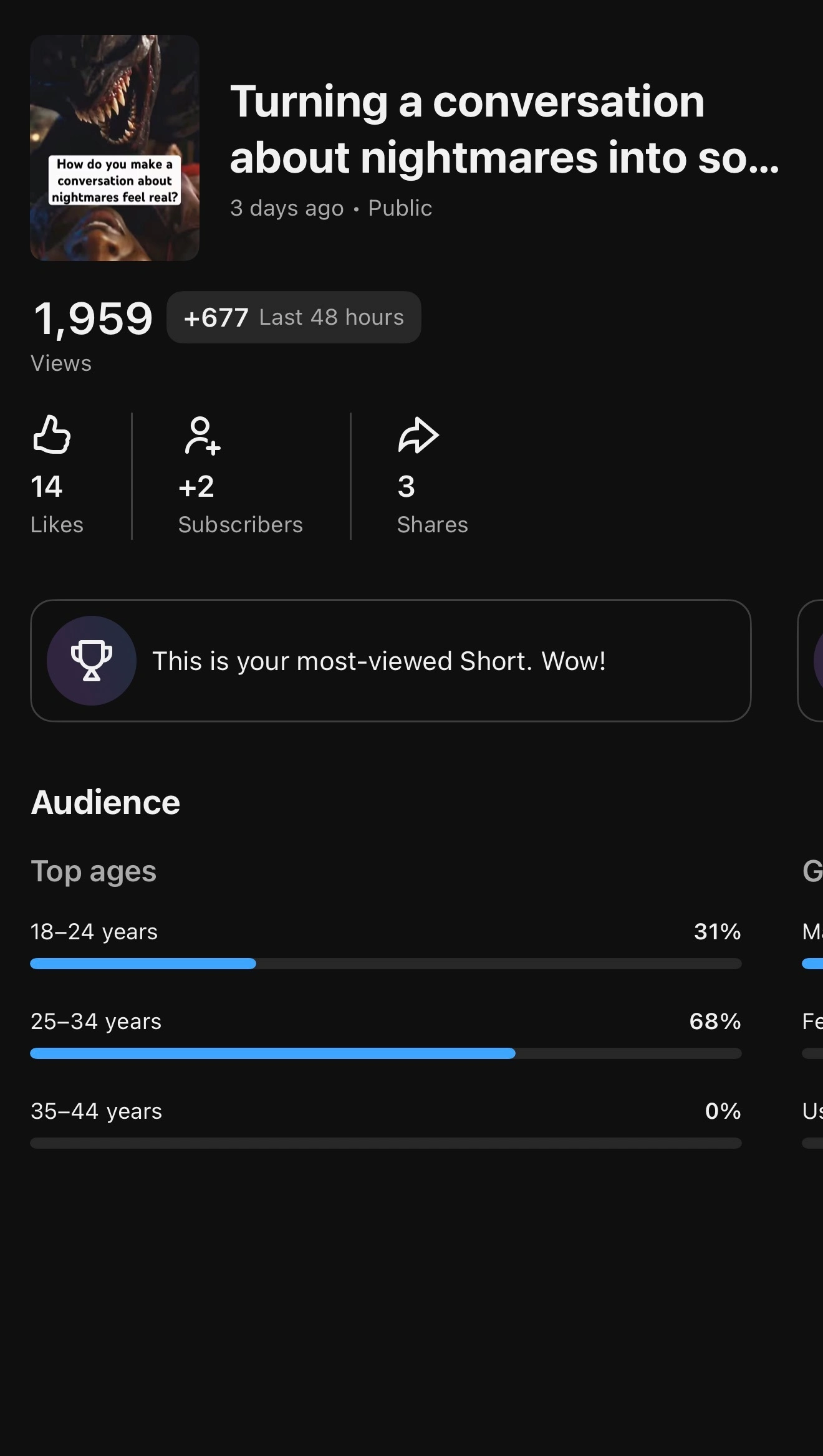Select the 18–24 years age row label
The image size is (823, 1456).
coord(94,932)
